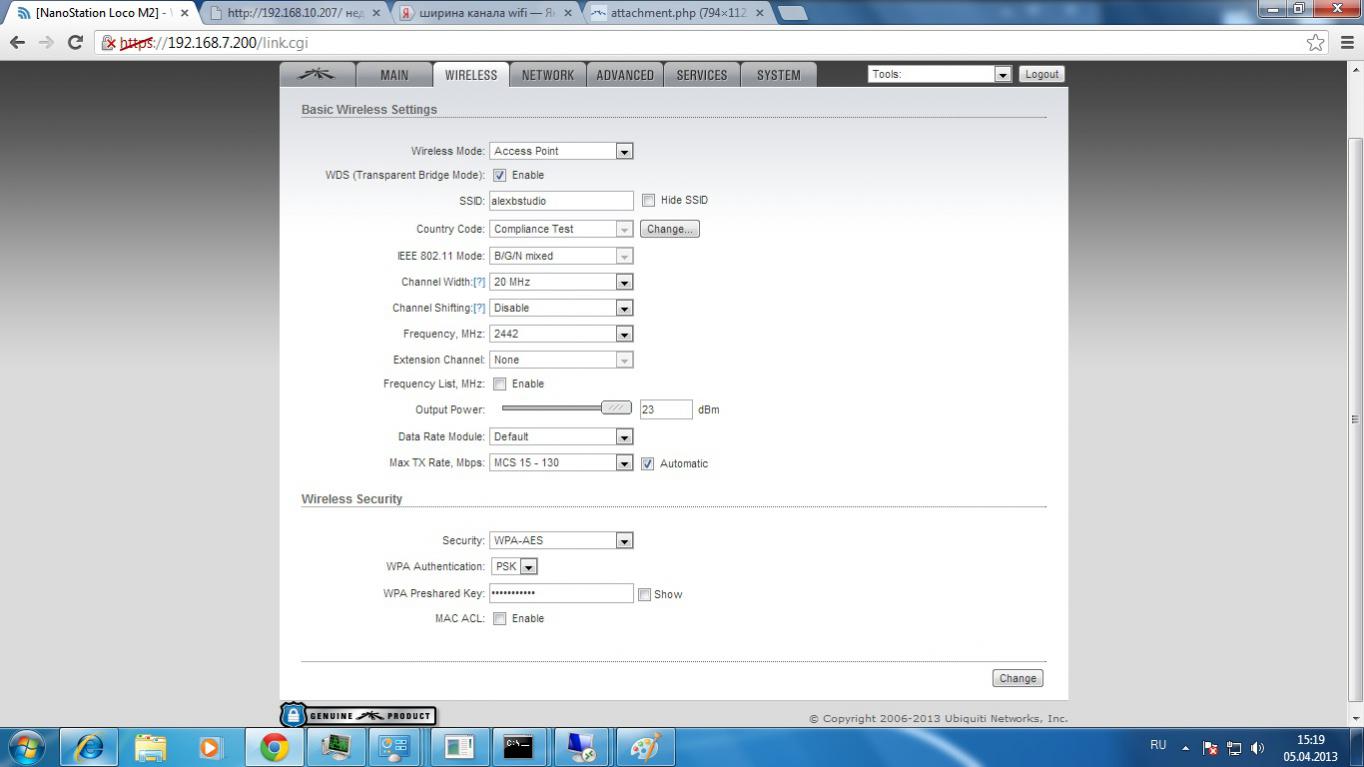Go back with the browser back arrow

[x=17, y=42]
